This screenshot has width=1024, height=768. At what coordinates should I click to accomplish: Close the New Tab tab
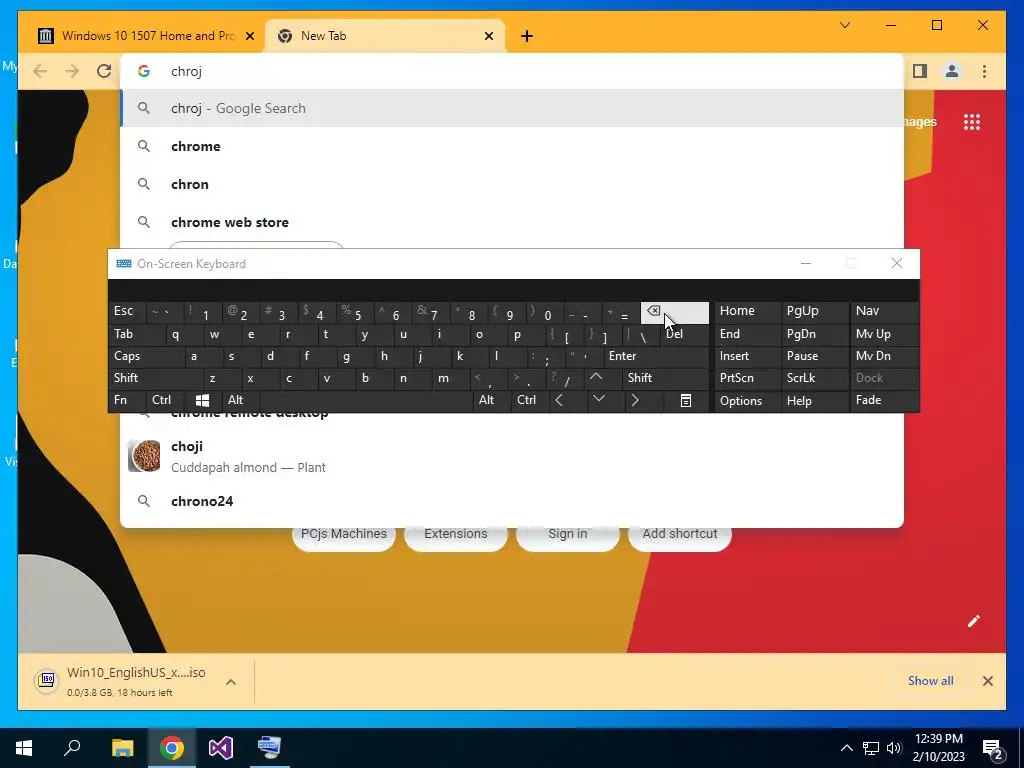pos(488,36)
